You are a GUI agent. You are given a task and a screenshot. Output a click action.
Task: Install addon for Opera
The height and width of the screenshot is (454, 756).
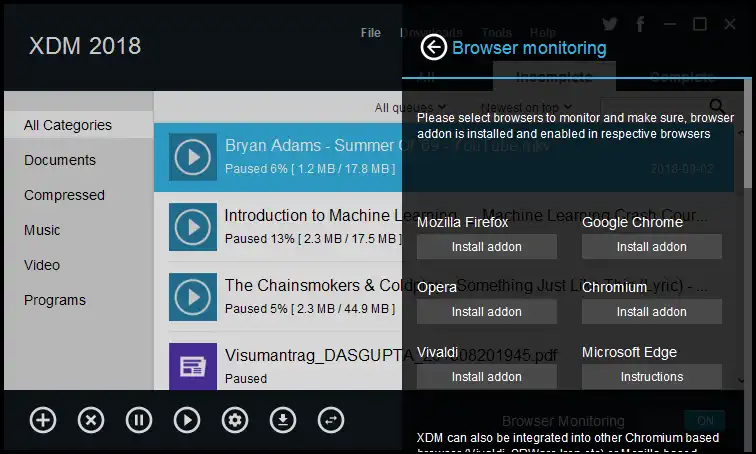click(x=486, y=312)
